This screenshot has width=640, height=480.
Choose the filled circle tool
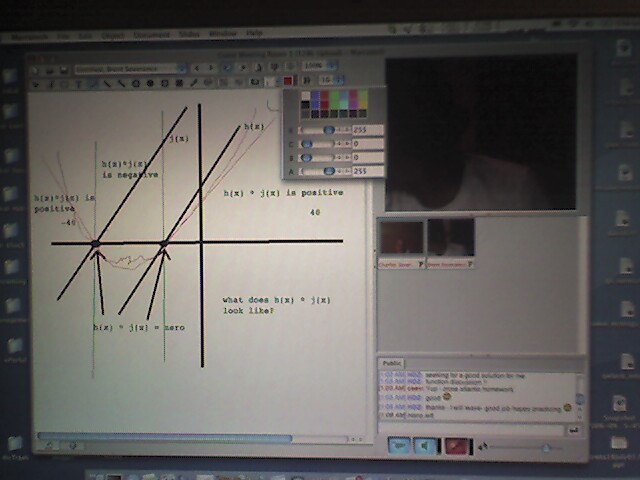point(150,83)
